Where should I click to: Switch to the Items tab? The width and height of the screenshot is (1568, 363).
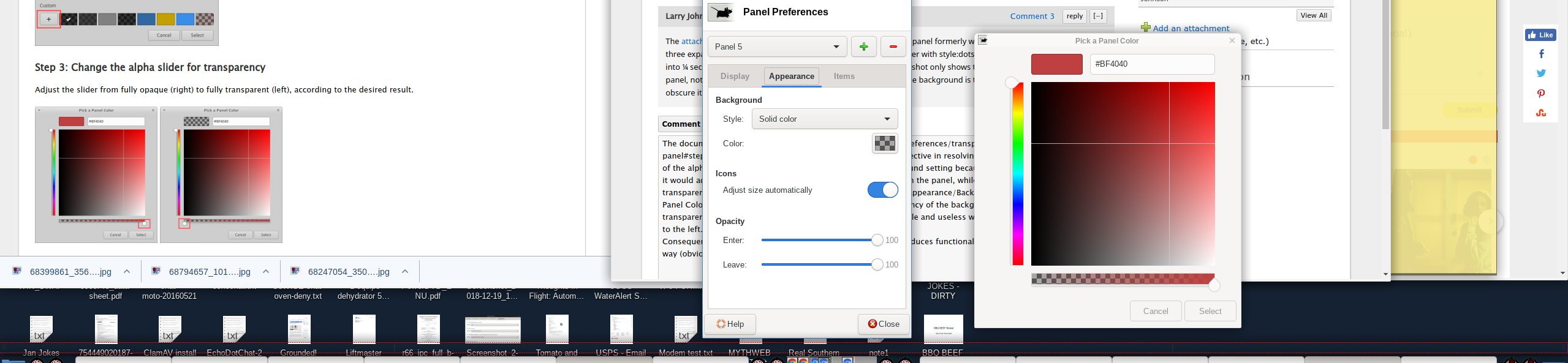[x=844, y=77]
